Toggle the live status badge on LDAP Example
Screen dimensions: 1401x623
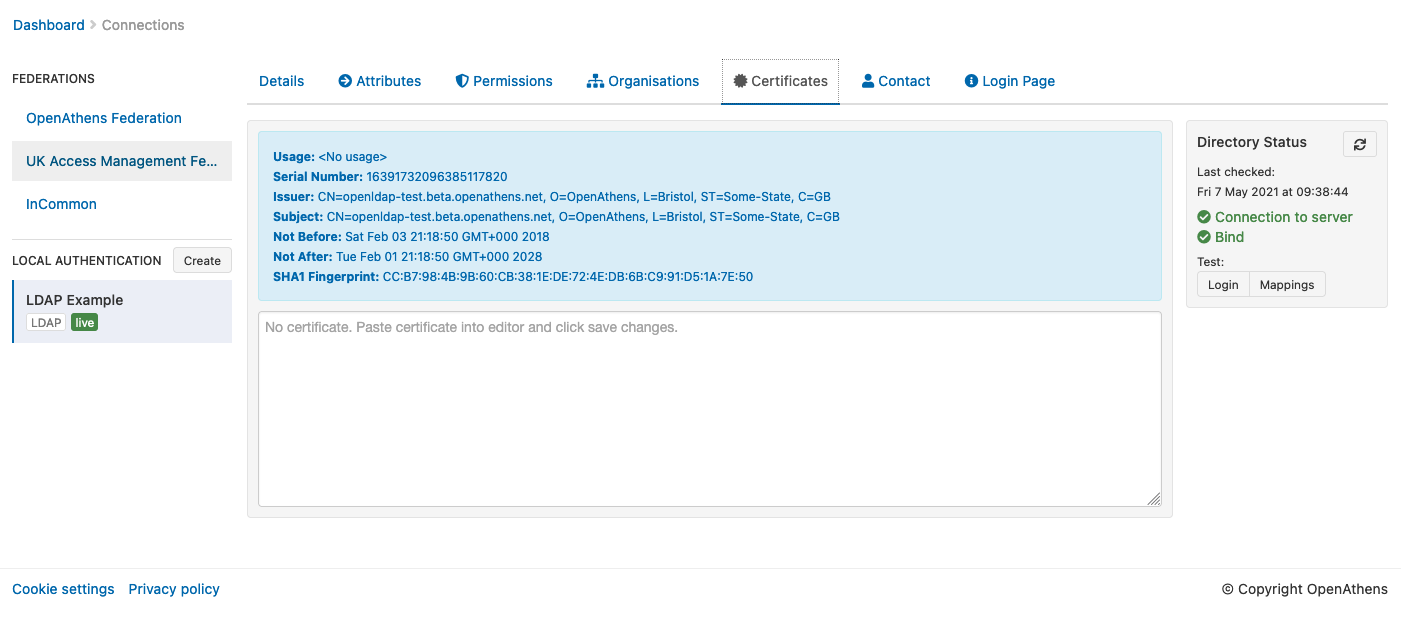84,322
